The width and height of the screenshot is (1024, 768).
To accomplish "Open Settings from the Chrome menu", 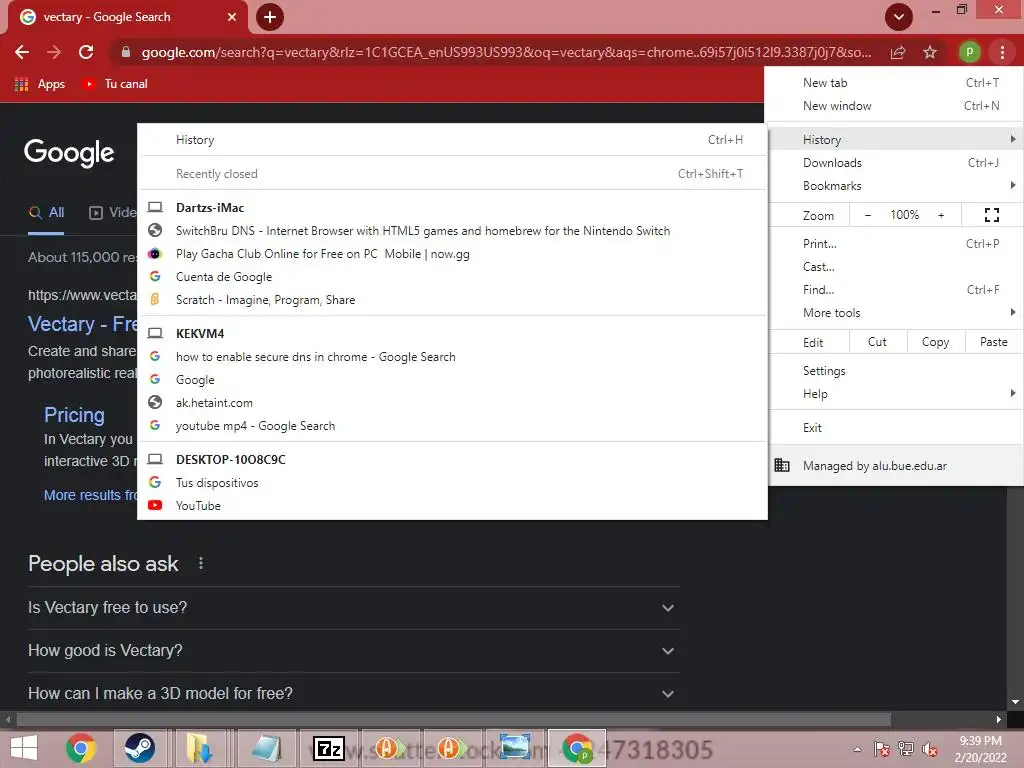I will pos(896,371).
